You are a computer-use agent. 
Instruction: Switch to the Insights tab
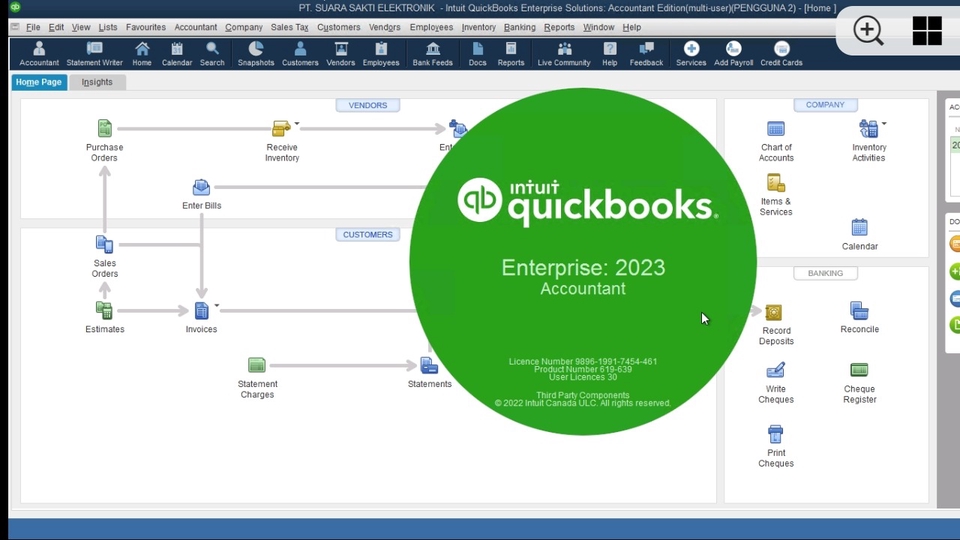coord(97,82)
